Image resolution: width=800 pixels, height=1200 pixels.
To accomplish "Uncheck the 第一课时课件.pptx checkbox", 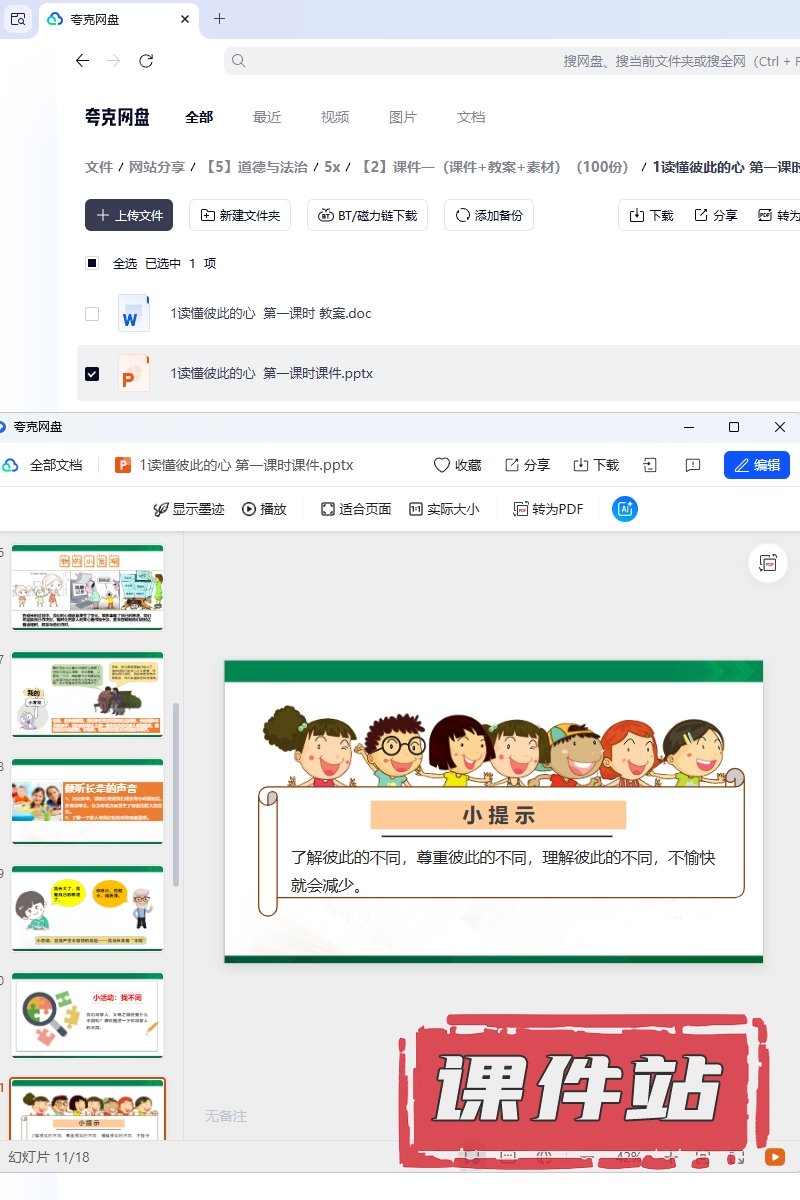I will click(x=92, y=373).
